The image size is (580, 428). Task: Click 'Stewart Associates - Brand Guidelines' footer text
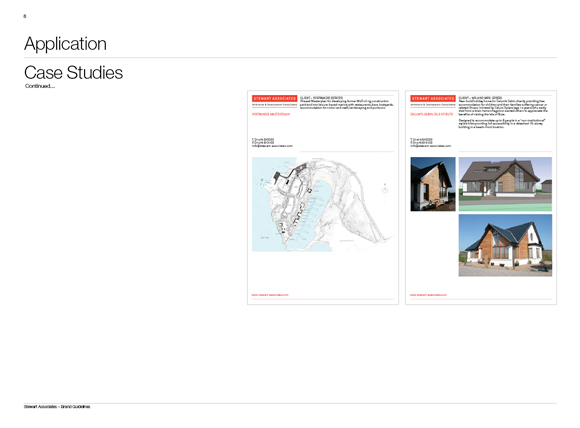pyautogui.click(x=57, y=407)
